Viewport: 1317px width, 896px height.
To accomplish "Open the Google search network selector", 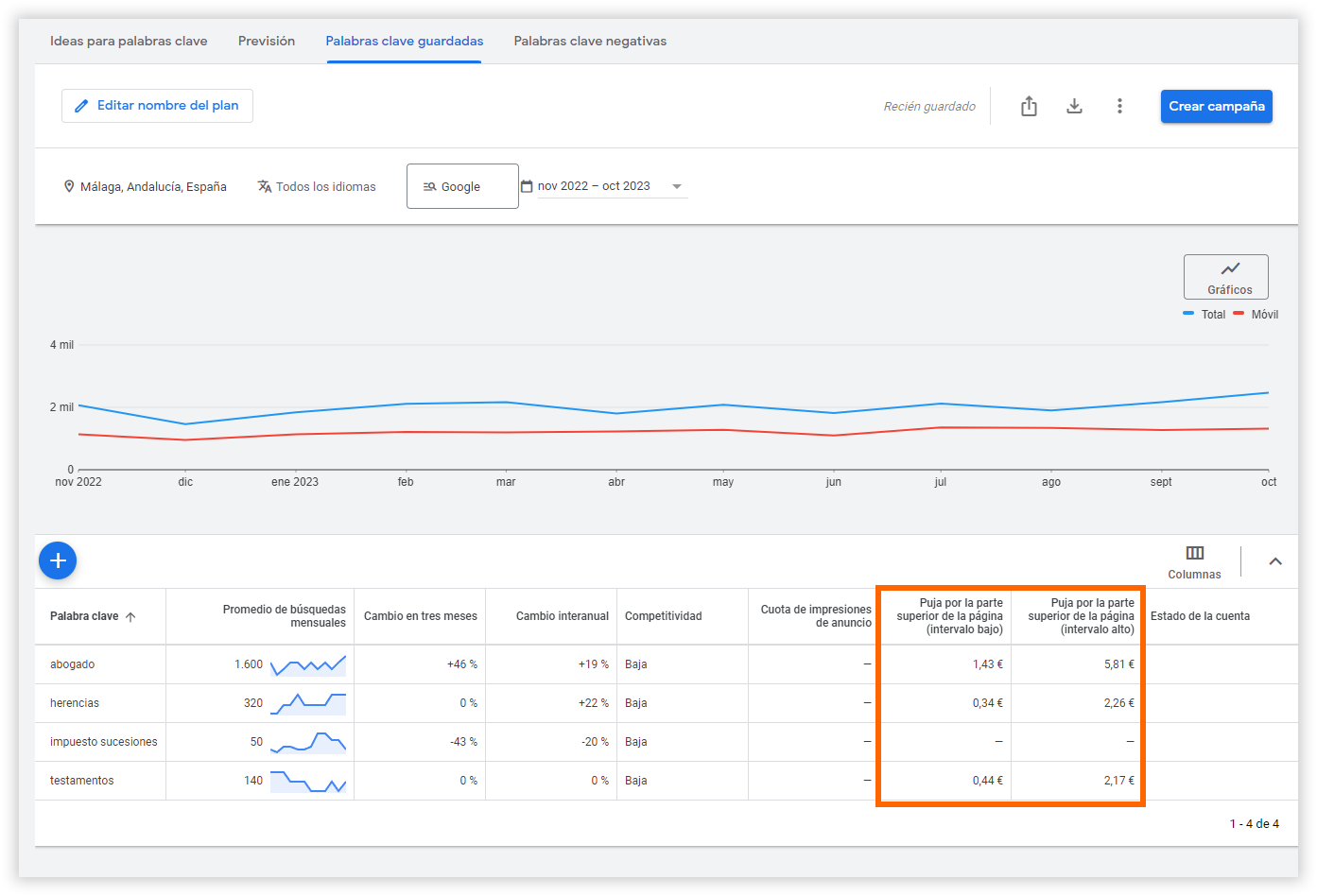I will pos(461,187).
